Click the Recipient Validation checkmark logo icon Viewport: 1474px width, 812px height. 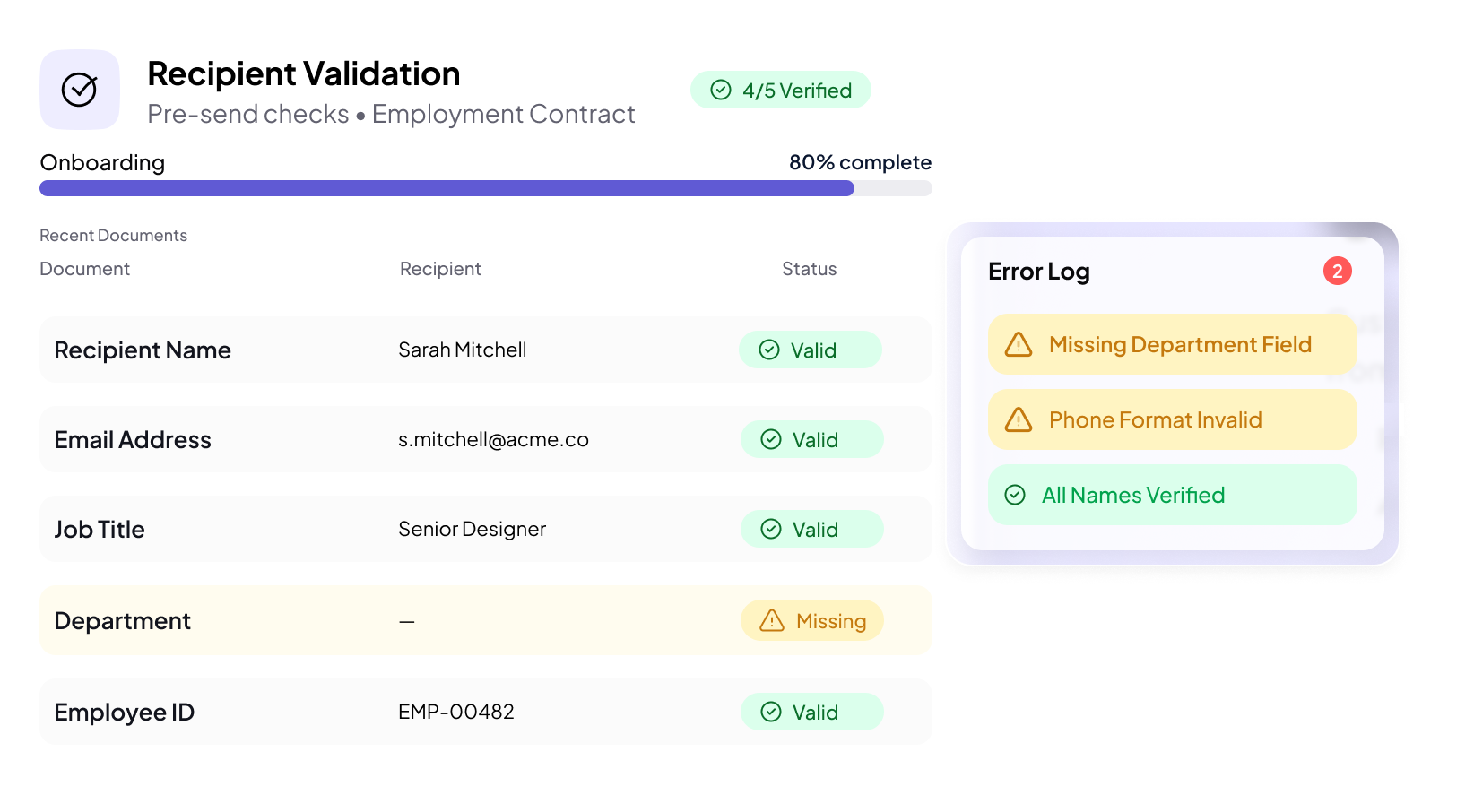(80, 90)
